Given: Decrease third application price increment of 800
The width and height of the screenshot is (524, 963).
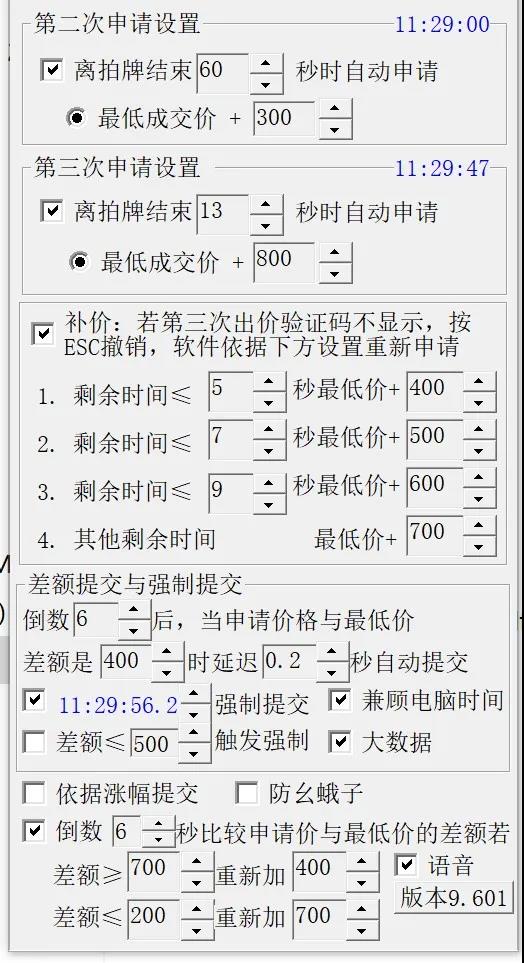Looking at the screenshot, I should point(334,272).
